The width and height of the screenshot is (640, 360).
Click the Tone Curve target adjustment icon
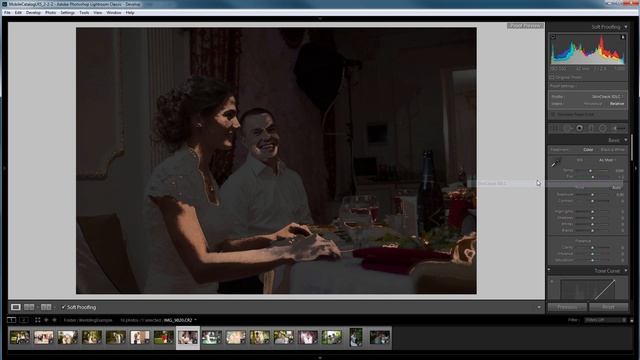552,281
